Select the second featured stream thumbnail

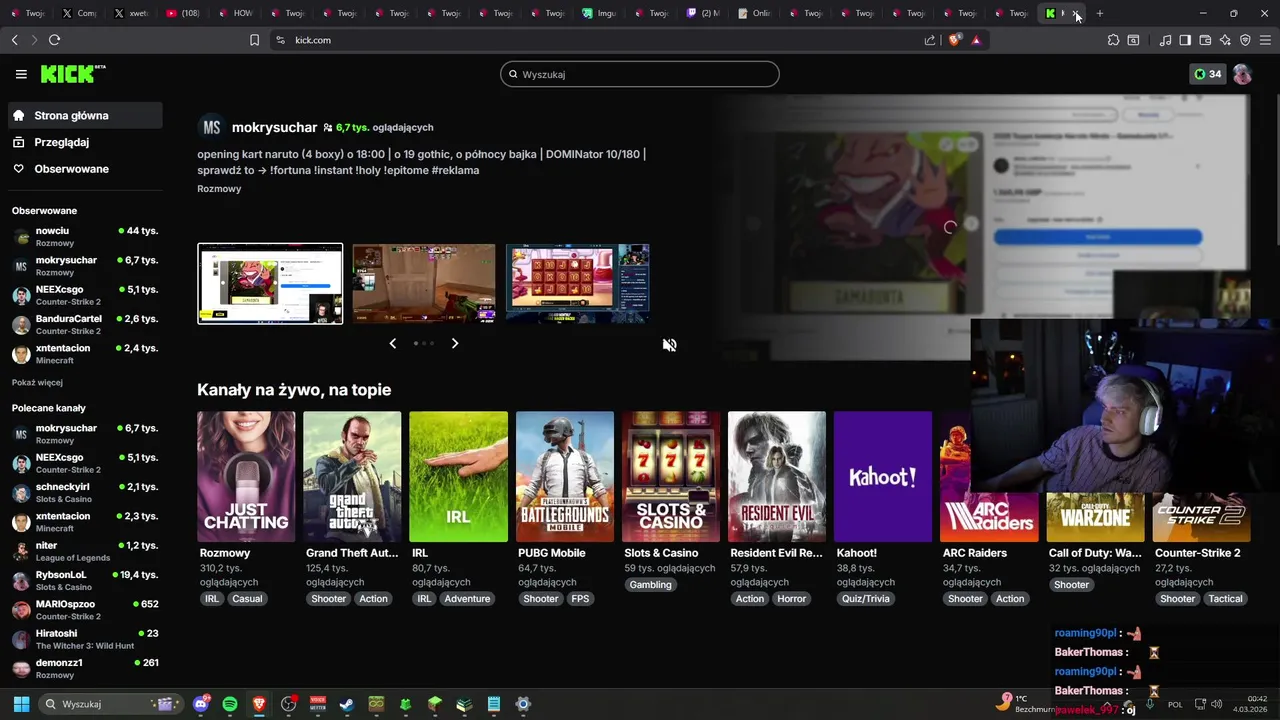point(424,283)
